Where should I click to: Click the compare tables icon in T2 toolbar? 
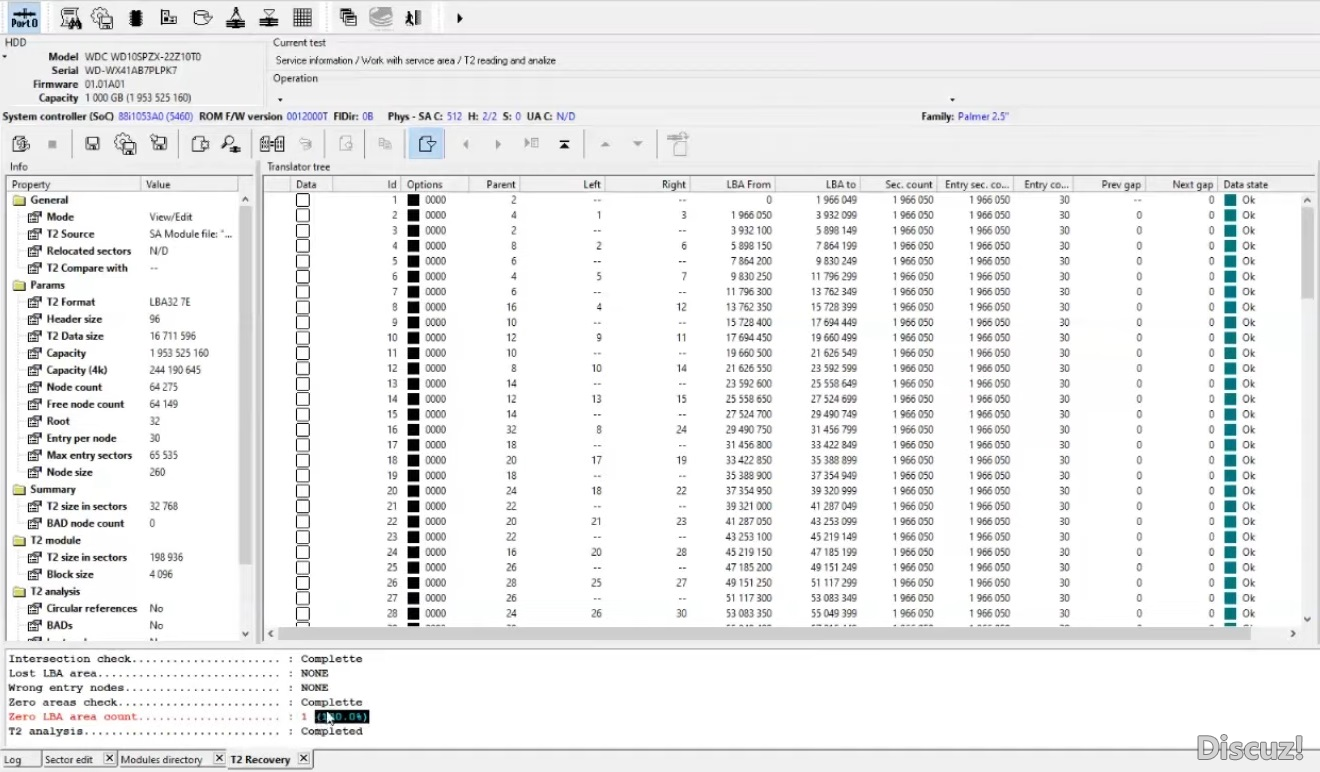272,144
